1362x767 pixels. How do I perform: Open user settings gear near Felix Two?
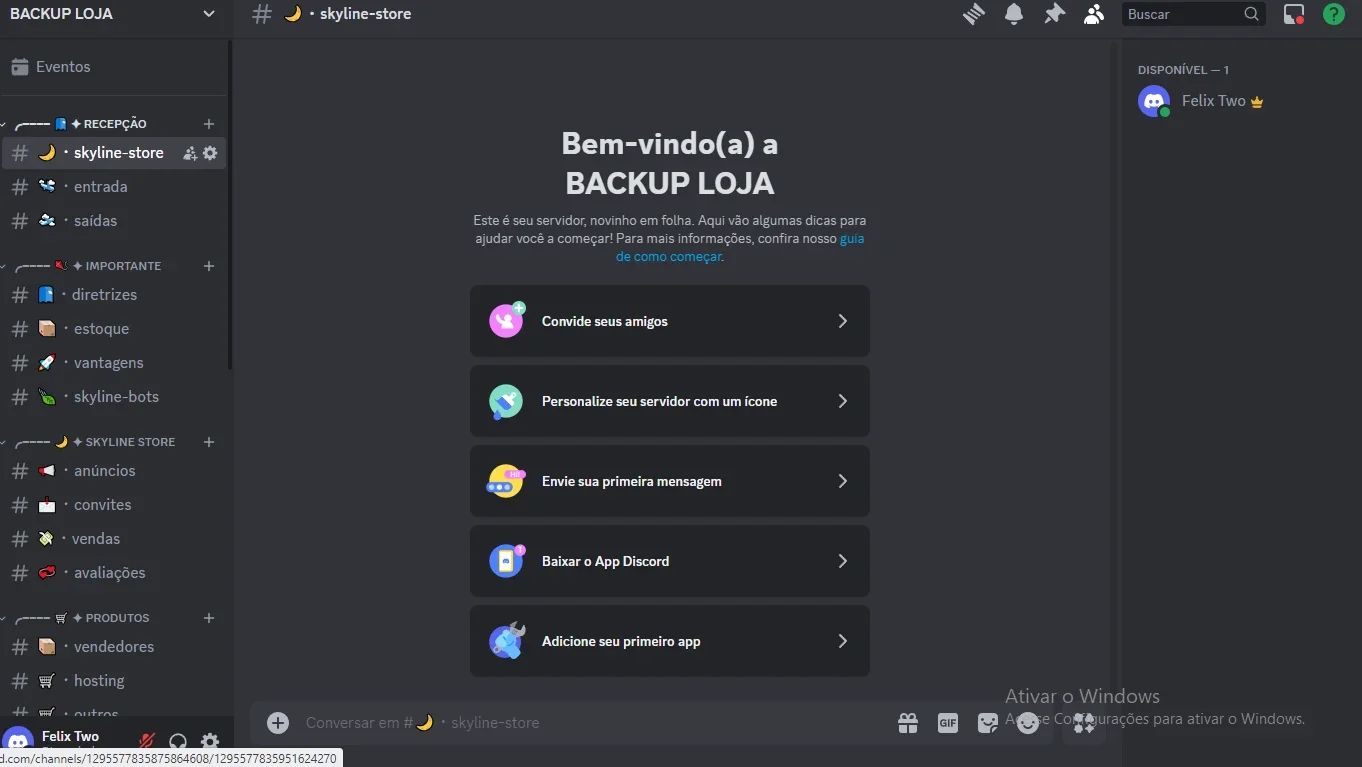(210, 742)
